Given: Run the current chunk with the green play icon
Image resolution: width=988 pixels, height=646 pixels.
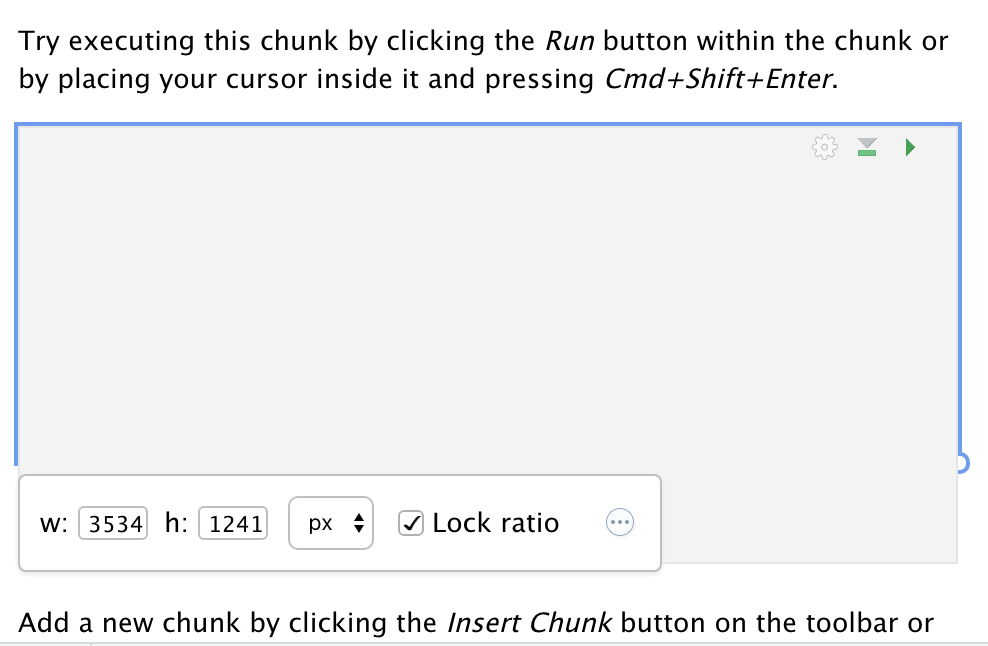Looking at the screenshot, I should pyautogui.click(x=909, y=147).
